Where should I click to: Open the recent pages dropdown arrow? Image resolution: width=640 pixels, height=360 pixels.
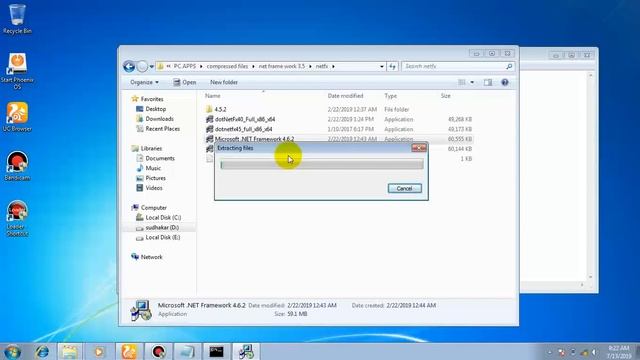click(151, 66)
